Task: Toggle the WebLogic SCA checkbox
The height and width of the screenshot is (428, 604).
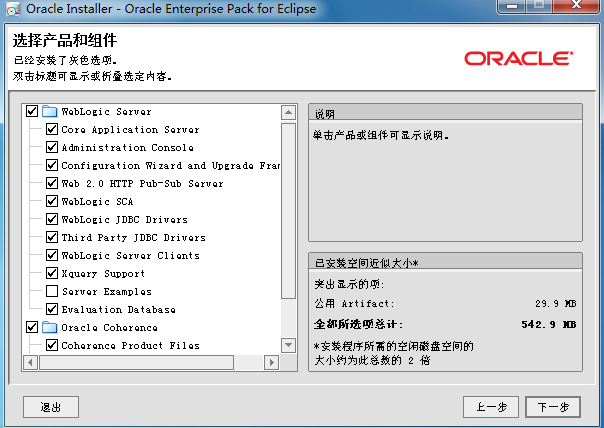Action: (x=52, y=201)
